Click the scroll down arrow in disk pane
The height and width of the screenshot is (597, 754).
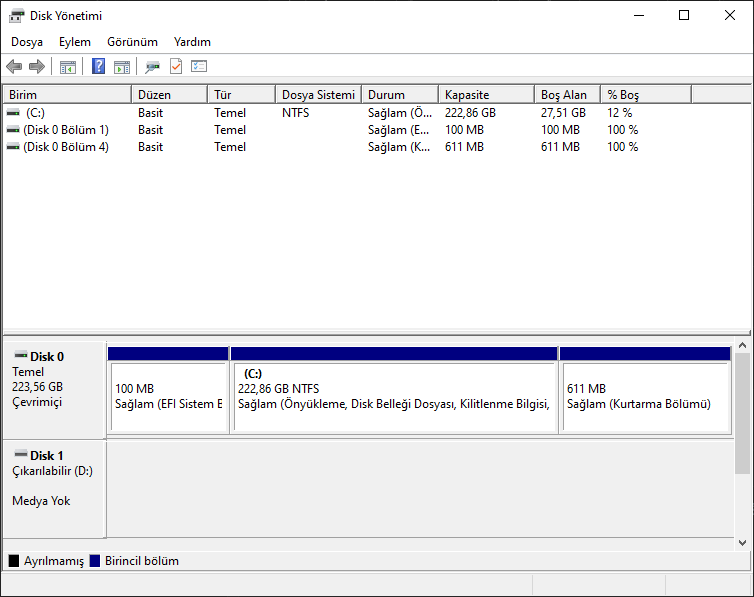pos(742,543)
